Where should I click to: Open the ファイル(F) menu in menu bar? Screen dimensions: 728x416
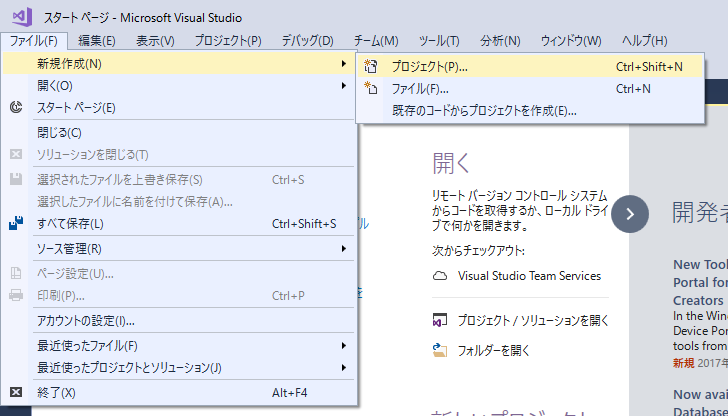[34, 41]
